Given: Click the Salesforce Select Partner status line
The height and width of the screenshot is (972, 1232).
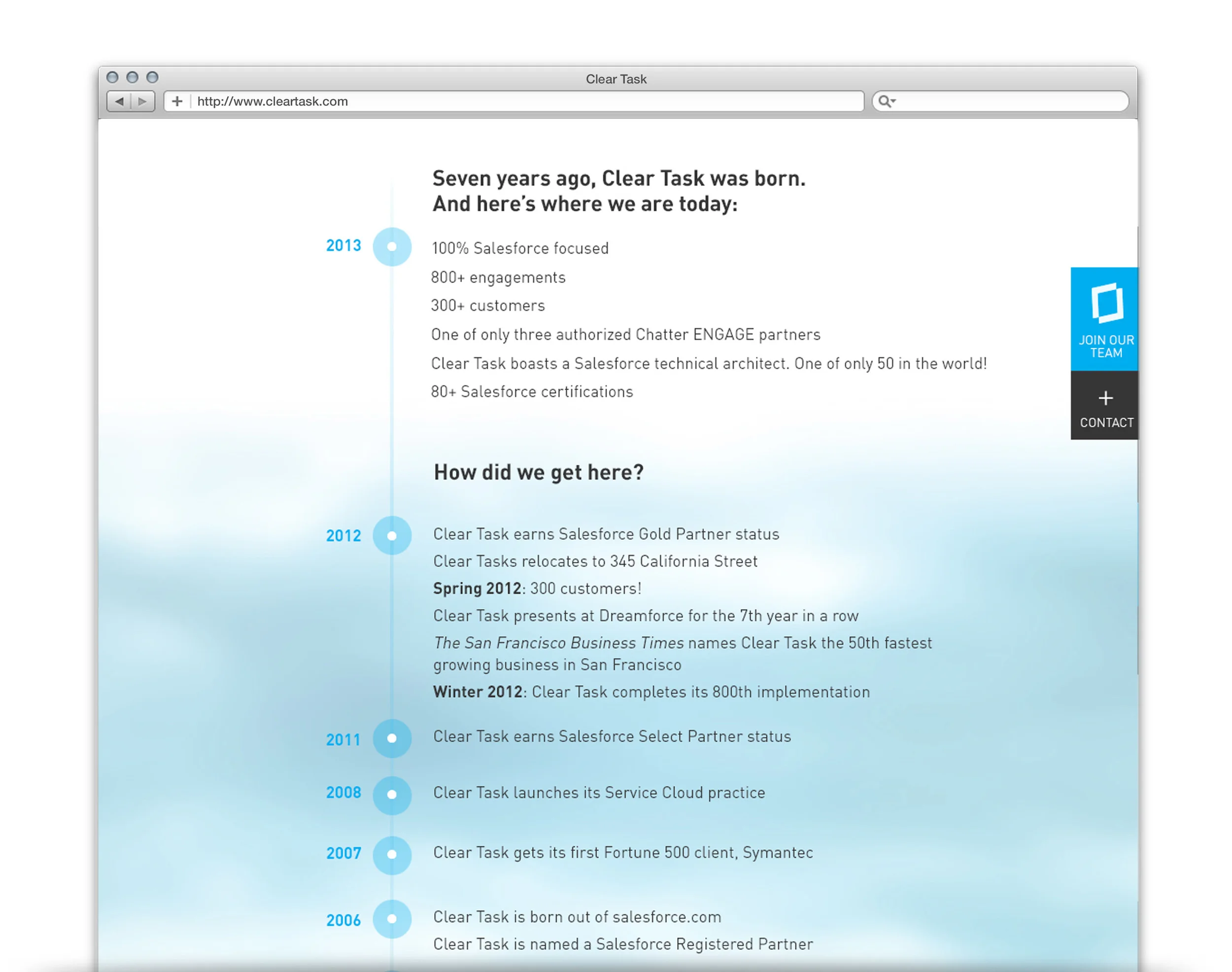Looking at the screenshot, I should pyautogui.click(x=612, y=736).
